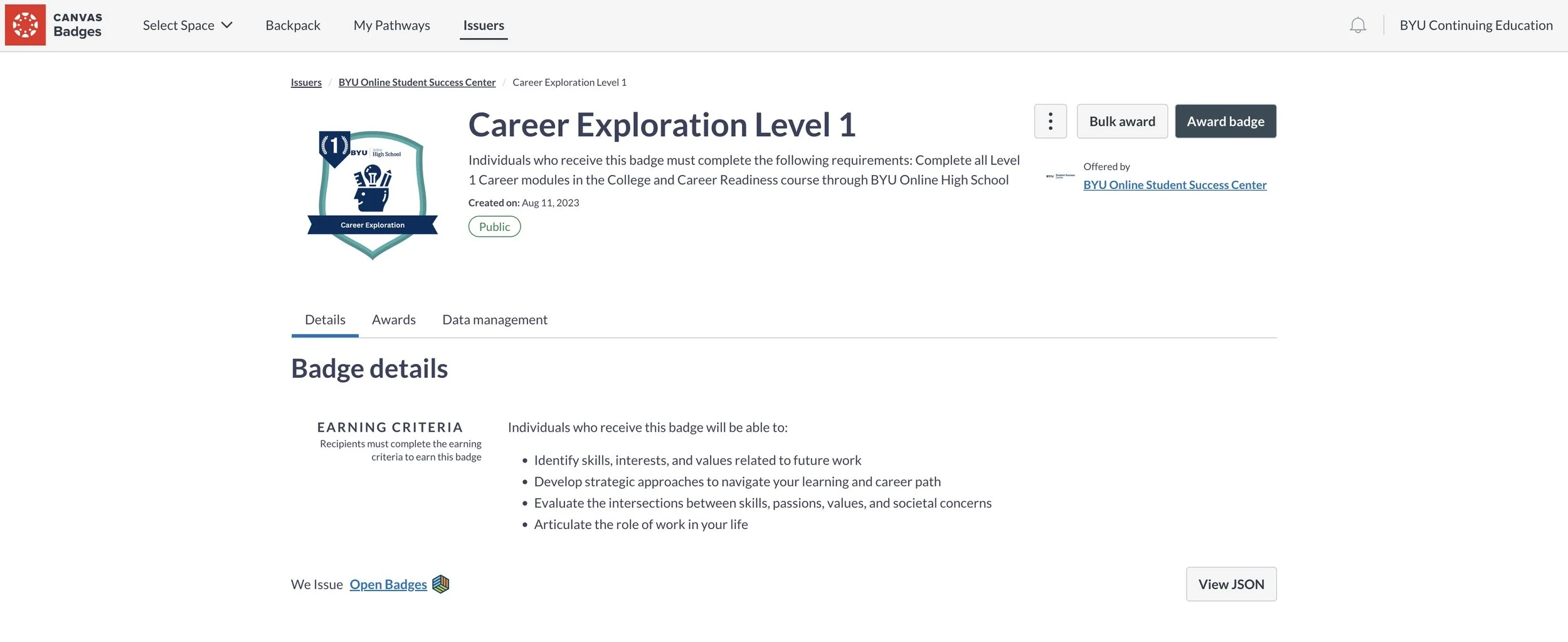Click the EARNING CRITERIA label
This screenshot has height=642, width=1568.
pyautogui.click(x=390, y=427)
